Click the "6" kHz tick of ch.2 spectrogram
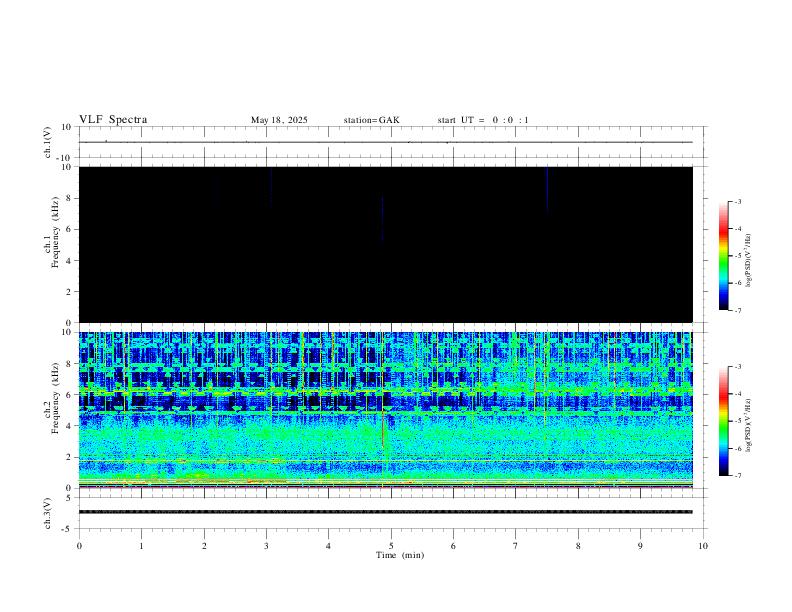This screenshot has width=792, height=612. pos(69,395)
